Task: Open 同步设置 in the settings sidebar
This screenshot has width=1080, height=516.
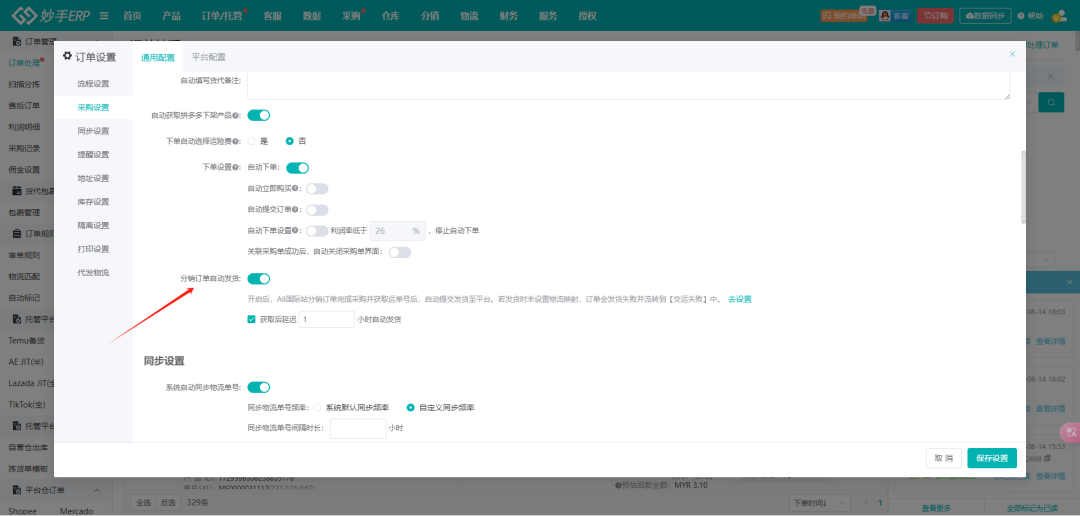Action: 93,131
